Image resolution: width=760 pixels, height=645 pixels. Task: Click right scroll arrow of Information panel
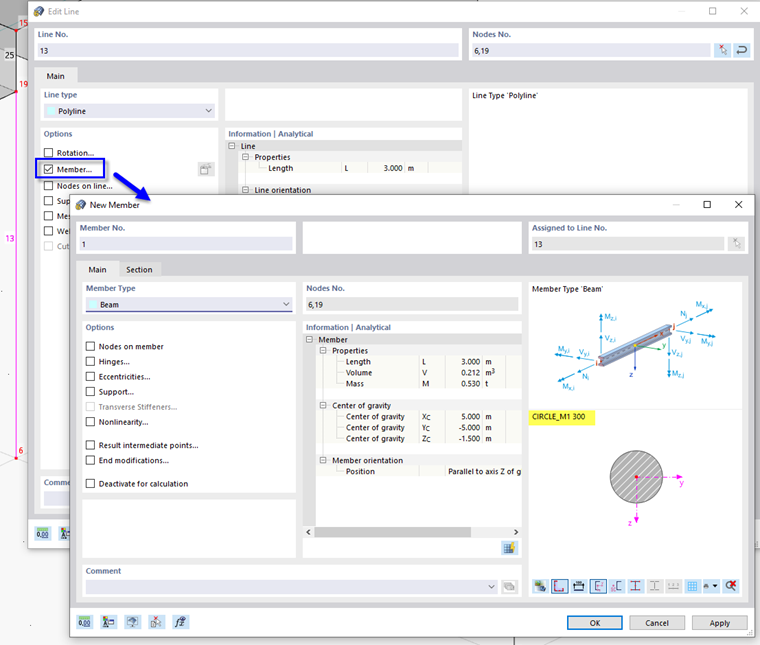[x=516, y=532]
